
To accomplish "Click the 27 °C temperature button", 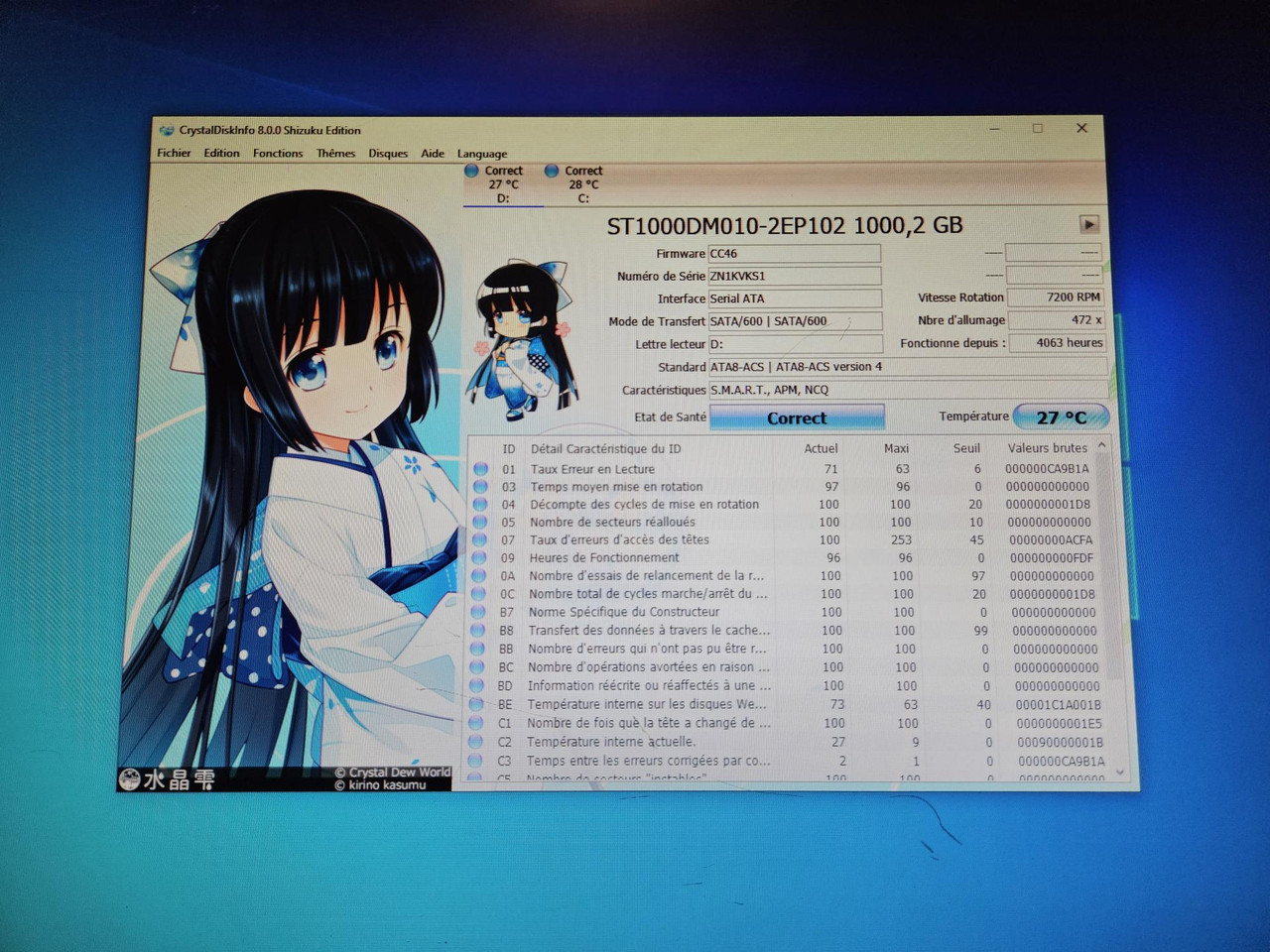I will (1061, 417).
